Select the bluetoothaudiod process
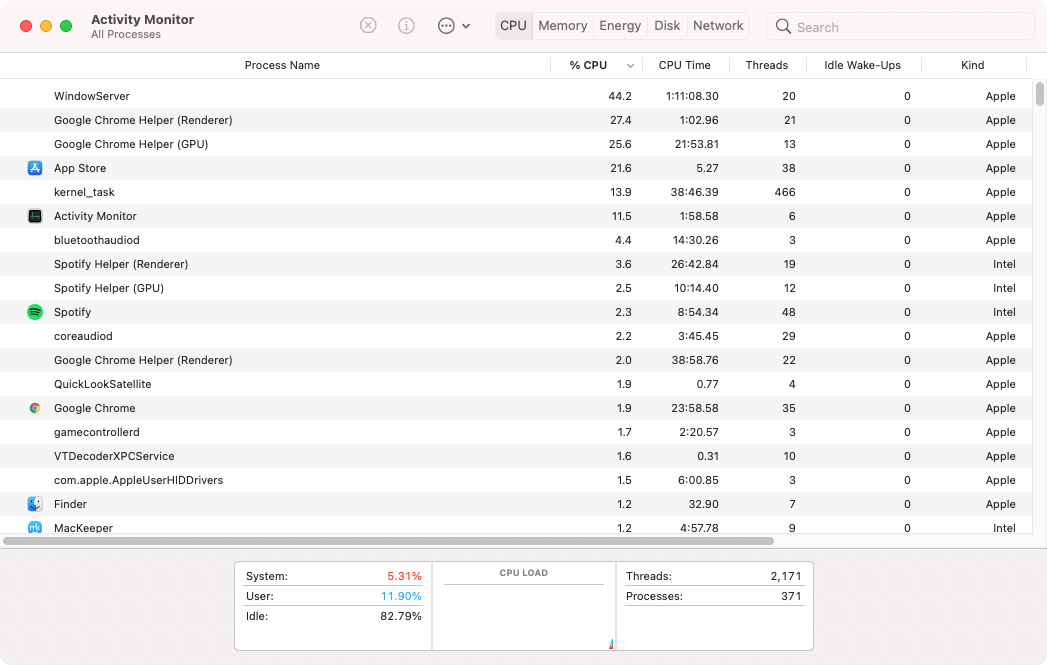The height and width of the screenshot is (665, 1047). coord(514,240)
